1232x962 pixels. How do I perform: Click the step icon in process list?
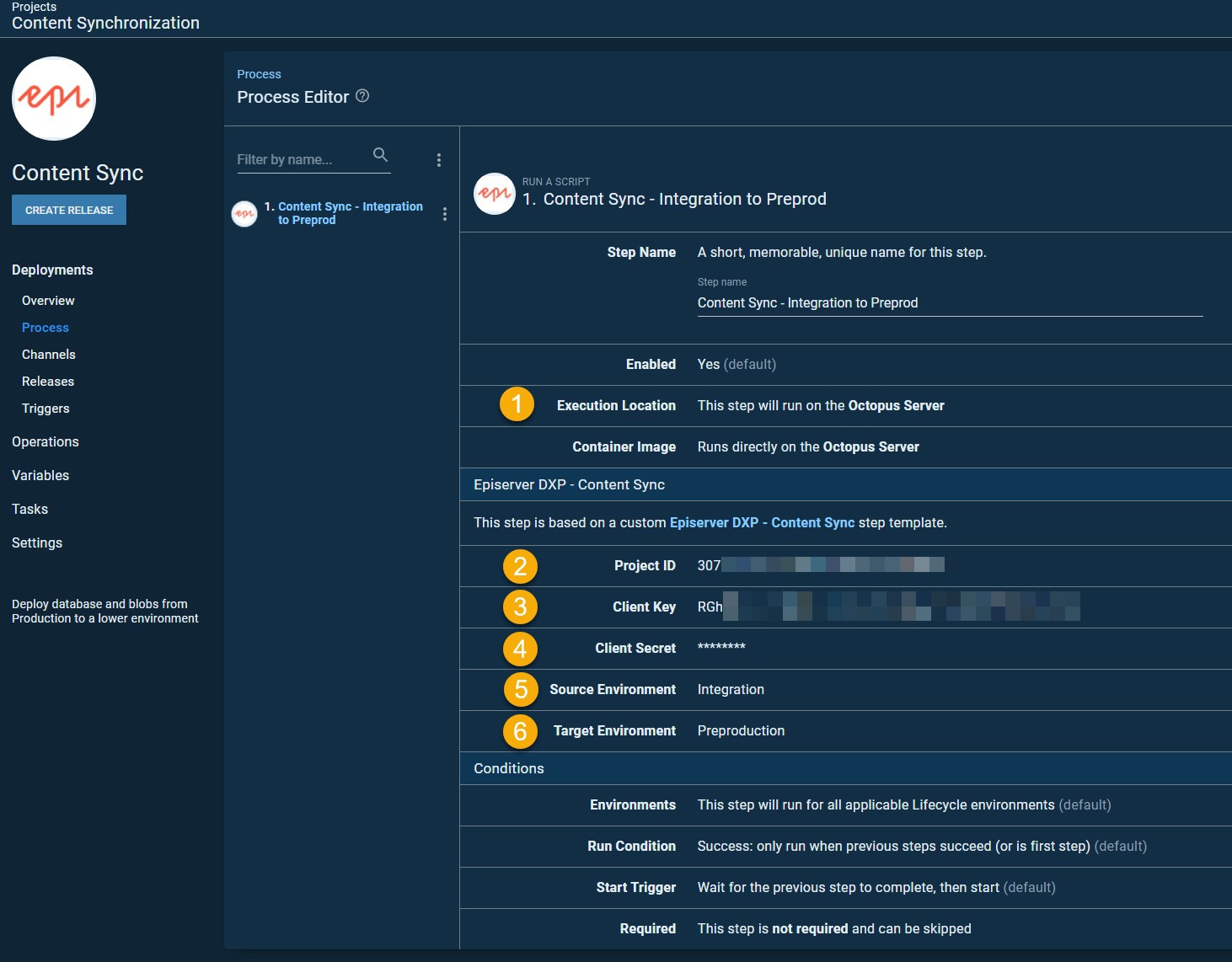[x=244, y=214]
